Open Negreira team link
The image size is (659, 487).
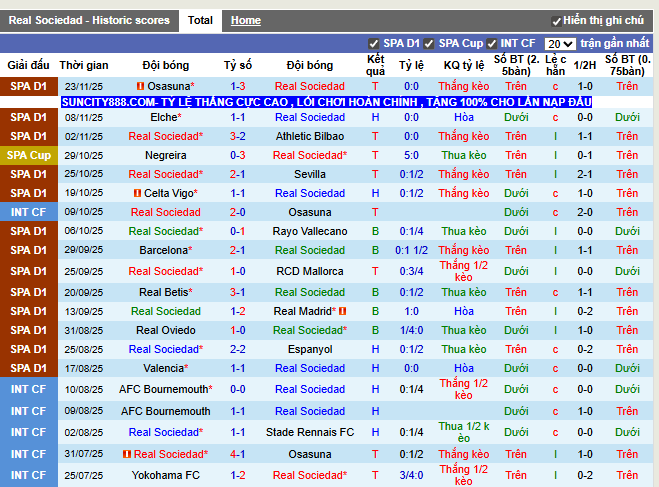click(166, 155)
